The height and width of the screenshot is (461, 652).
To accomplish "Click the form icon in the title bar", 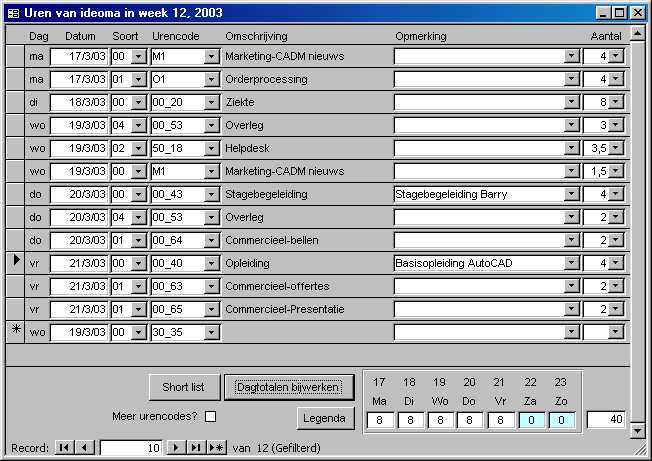I will pyautogui.click(x=13, y=13).
